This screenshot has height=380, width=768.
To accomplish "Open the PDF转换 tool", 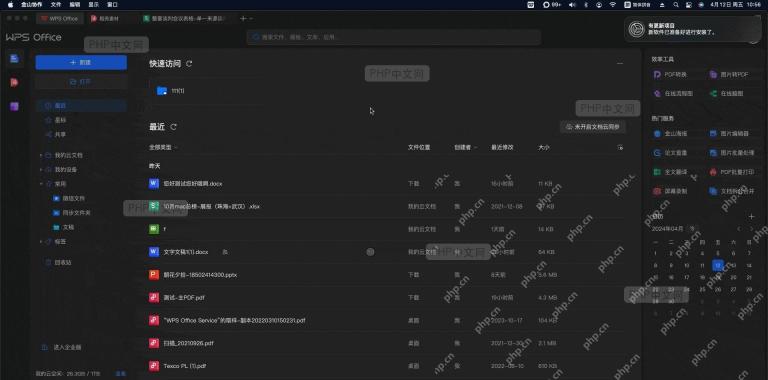I will (671, 74).
